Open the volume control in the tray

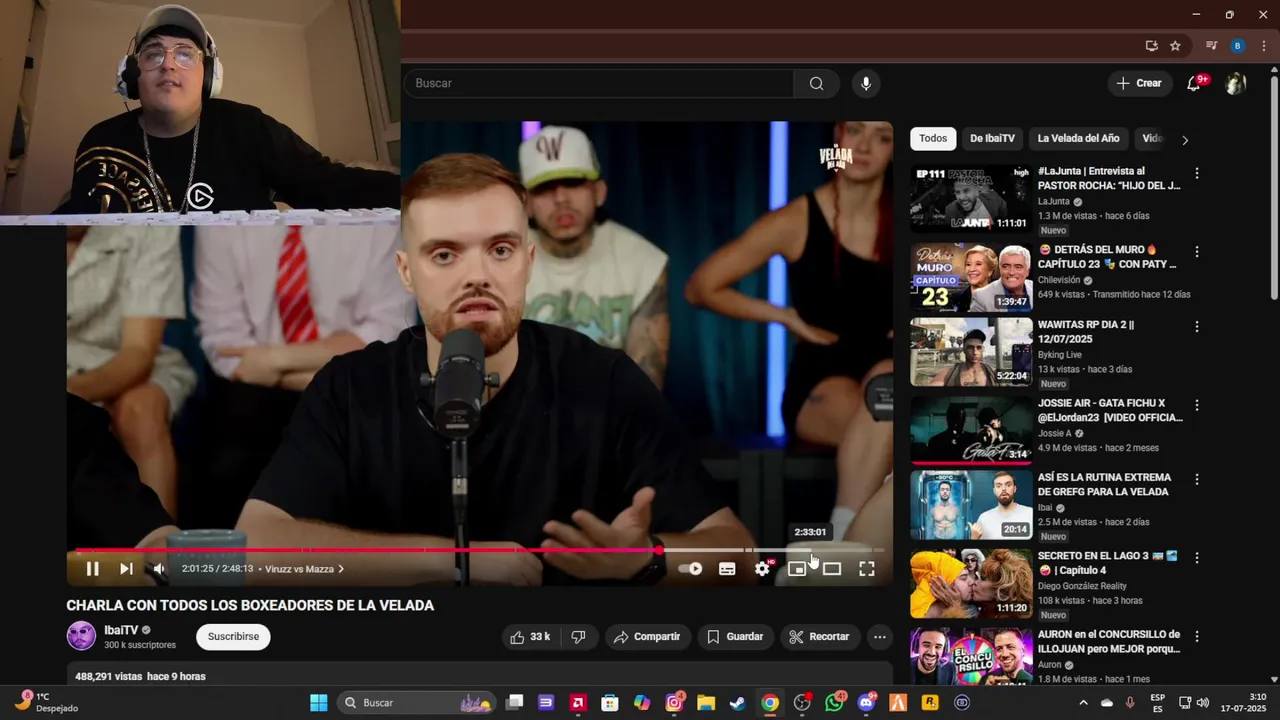coord(1203,703)
